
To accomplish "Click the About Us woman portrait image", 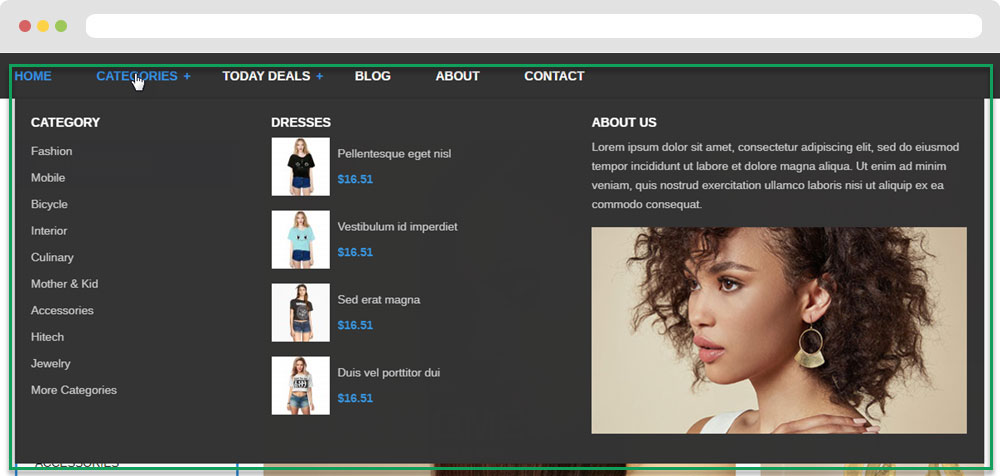I will [779, 331].
